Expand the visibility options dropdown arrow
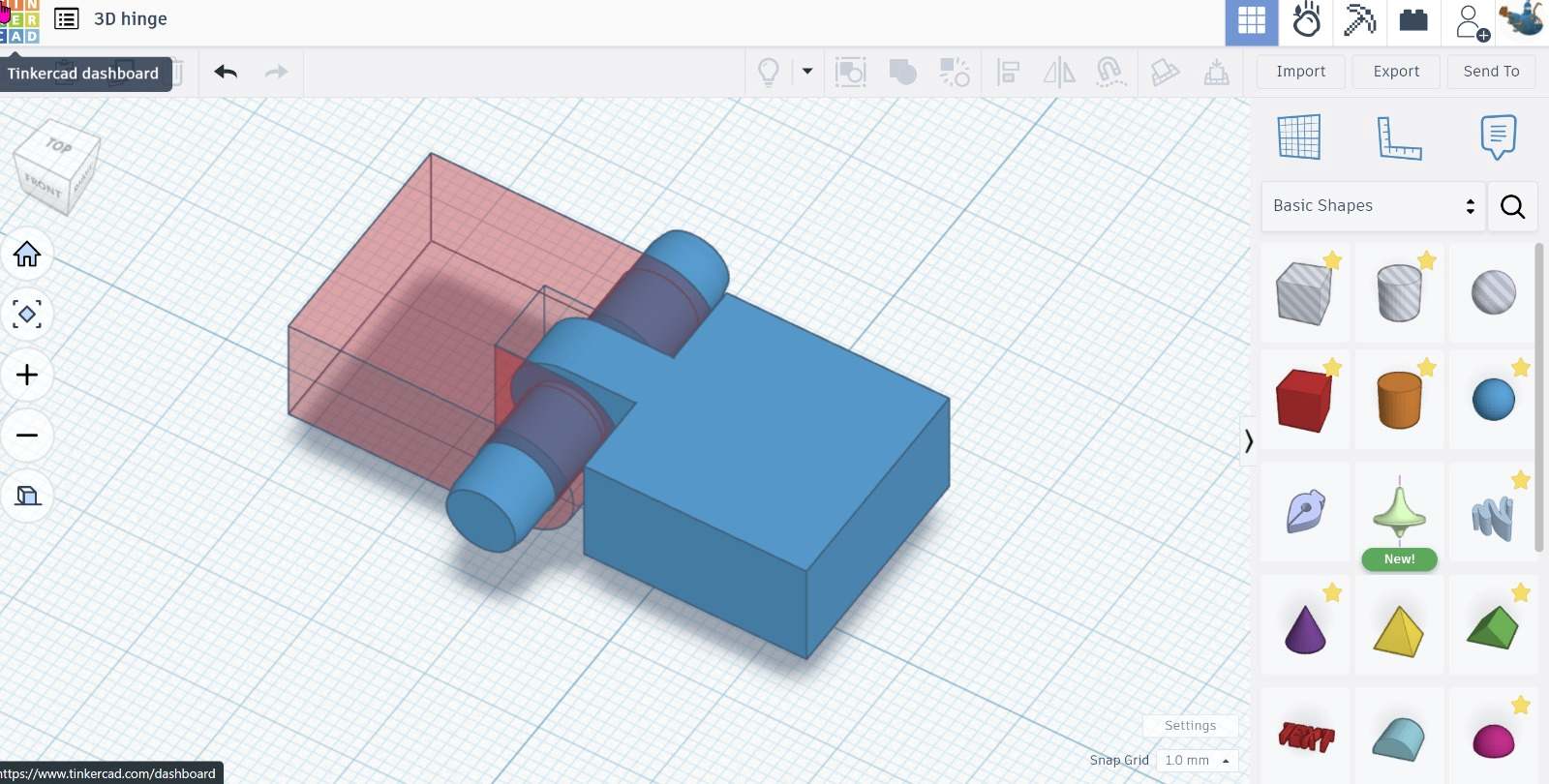Screen dimensions: 1549x784 point(807,71)
